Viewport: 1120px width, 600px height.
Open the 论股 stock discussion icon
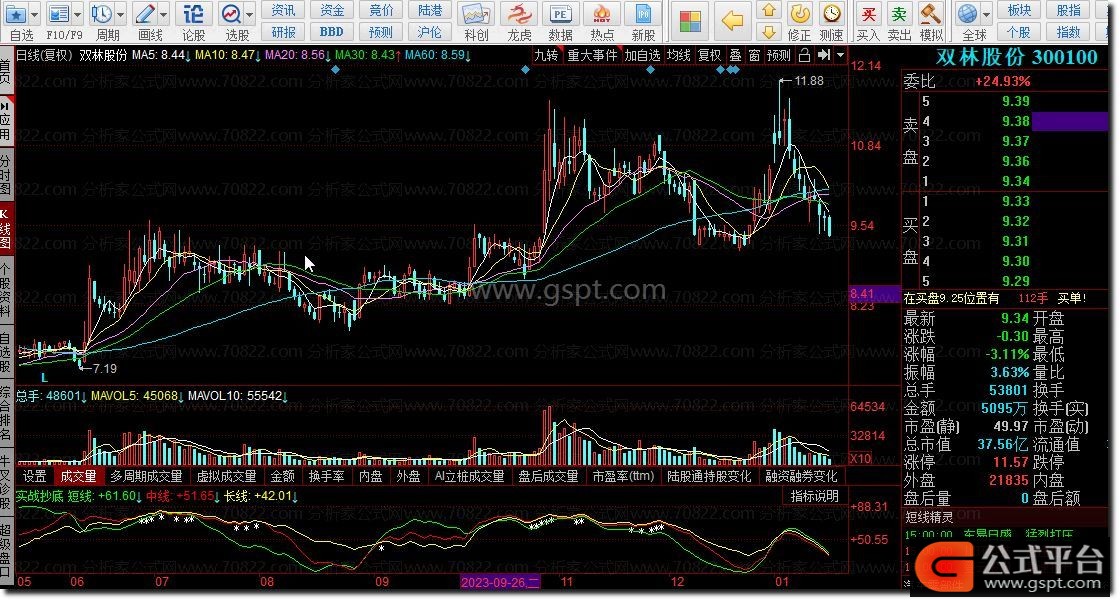pyautogui.click(x=194, y=14)
